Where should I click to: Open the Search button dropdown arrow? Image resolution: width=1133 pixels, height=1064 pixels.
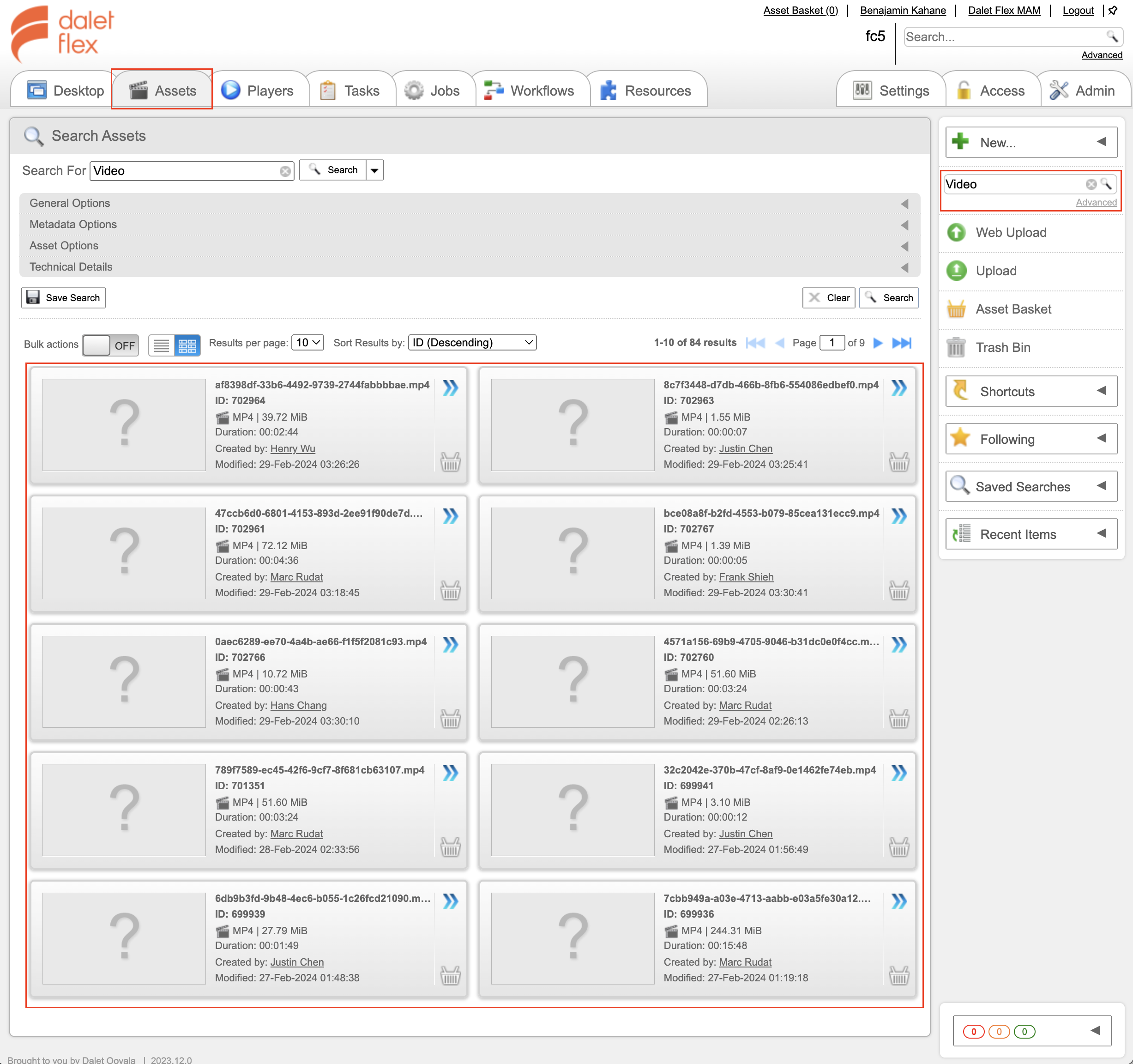374,170
